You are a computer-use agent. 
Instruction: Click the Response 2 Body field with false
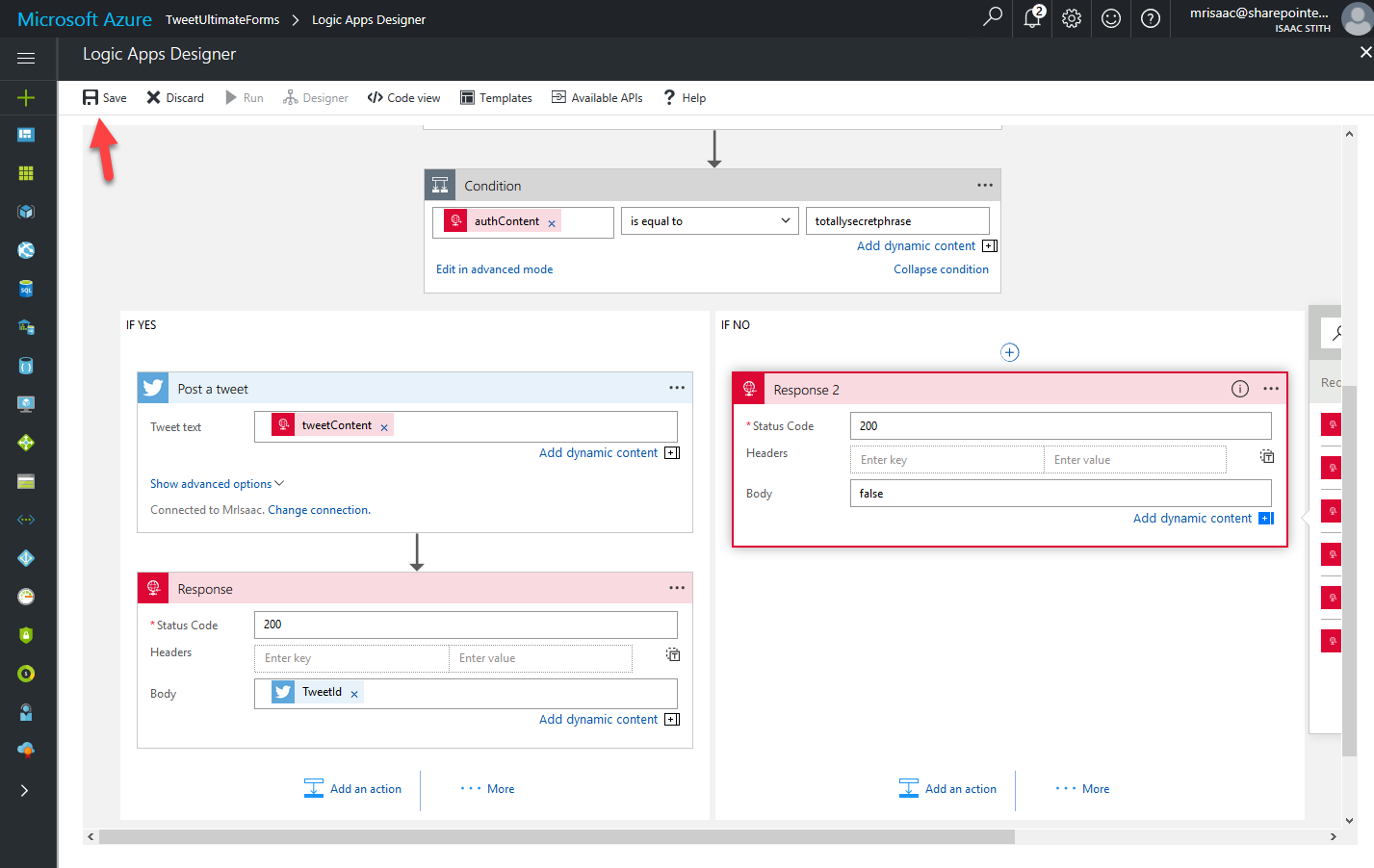[1061, 494]
